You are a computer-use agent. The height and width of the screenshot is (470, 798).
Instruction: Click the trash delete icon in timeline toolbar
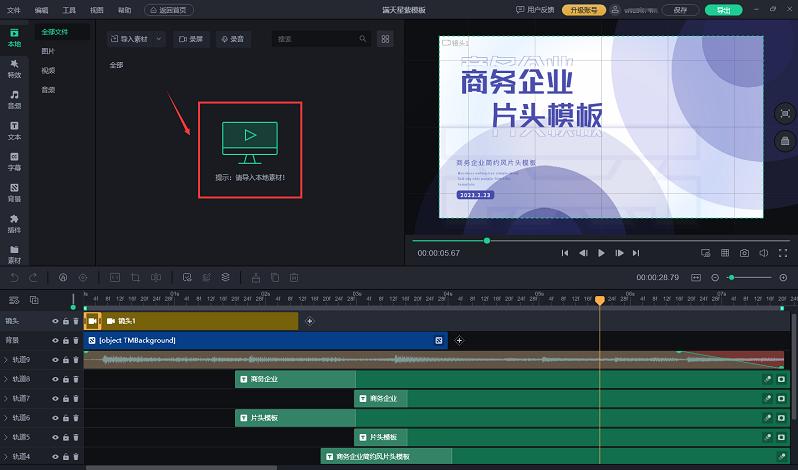(294, 277)
